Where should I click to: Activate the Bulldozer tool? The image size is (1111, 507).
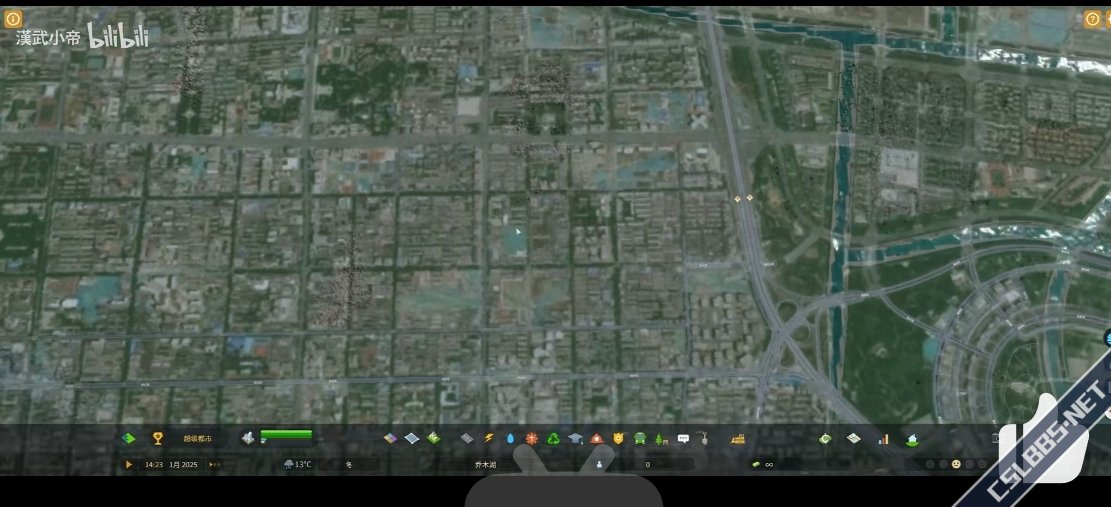click(738, 438)
